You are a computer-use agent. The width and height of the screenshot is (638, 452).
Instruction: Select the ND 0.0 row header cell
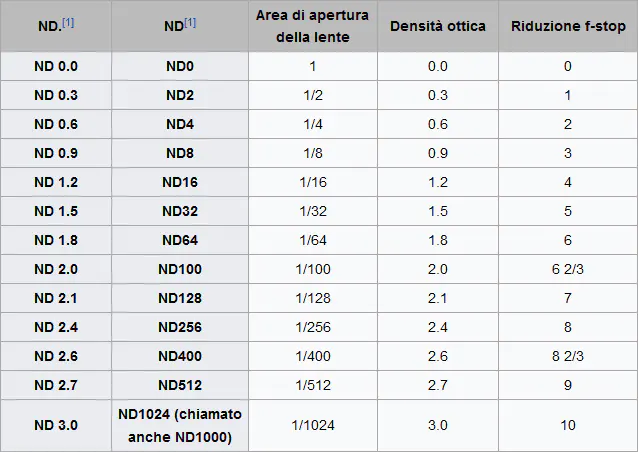coord(56,66)
